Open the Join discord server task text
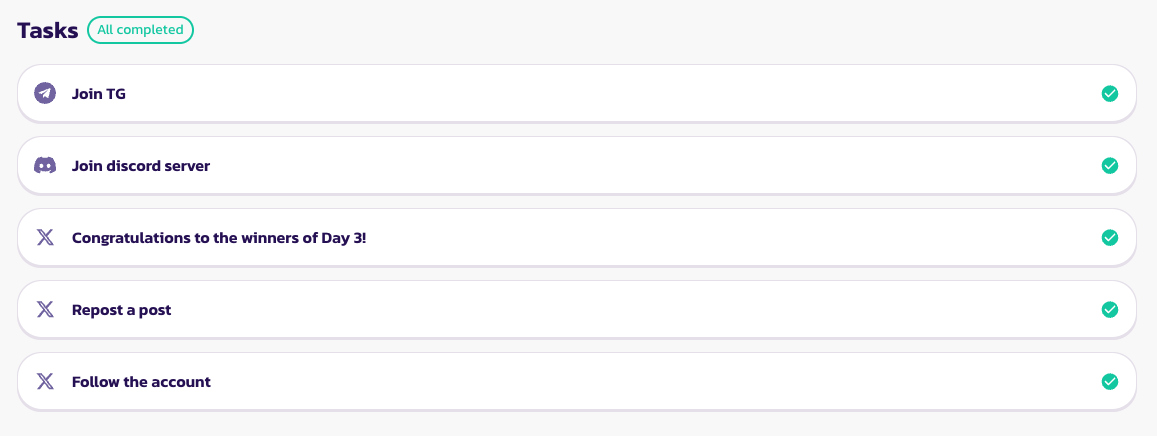The width and height of the screenshot is (1157, 436). coord(141,166)
